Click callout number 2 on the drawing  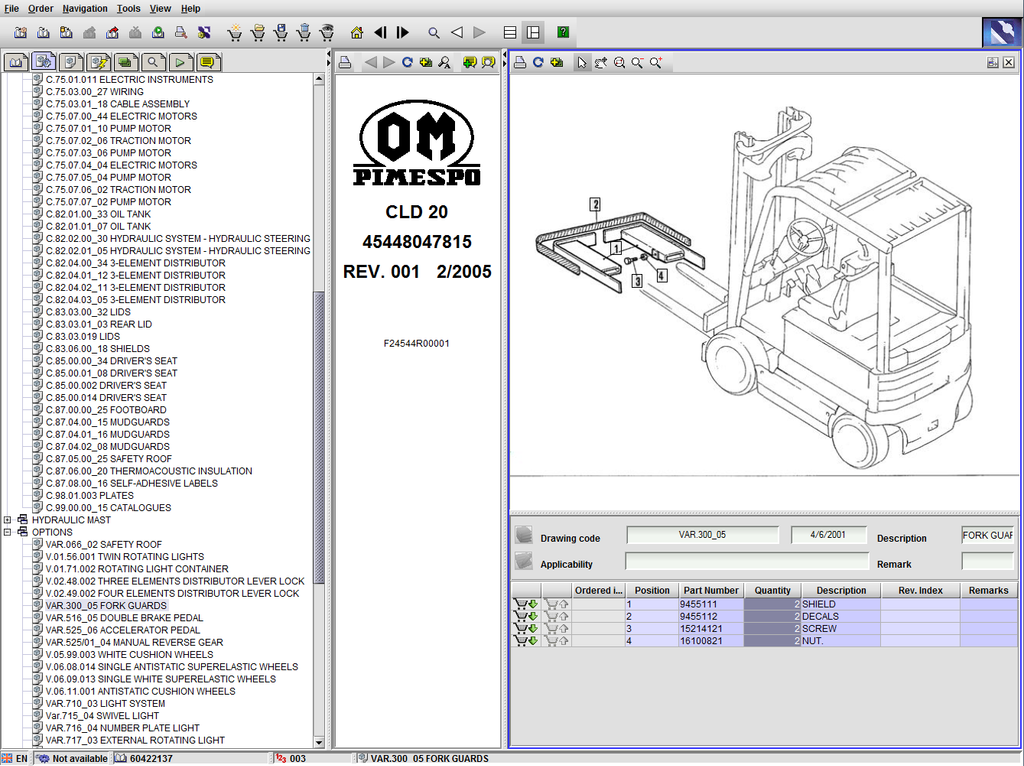coord(595,204)
